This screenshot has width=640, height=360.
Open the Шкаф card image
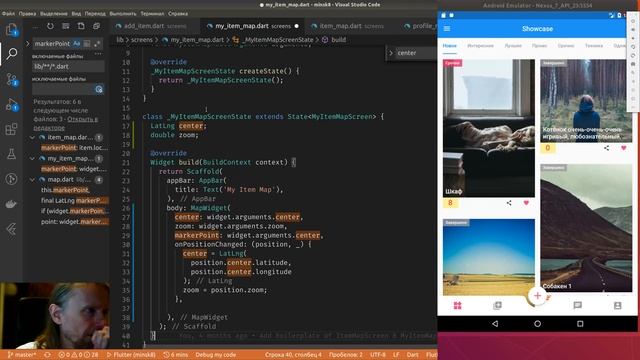tap(489, 128)
